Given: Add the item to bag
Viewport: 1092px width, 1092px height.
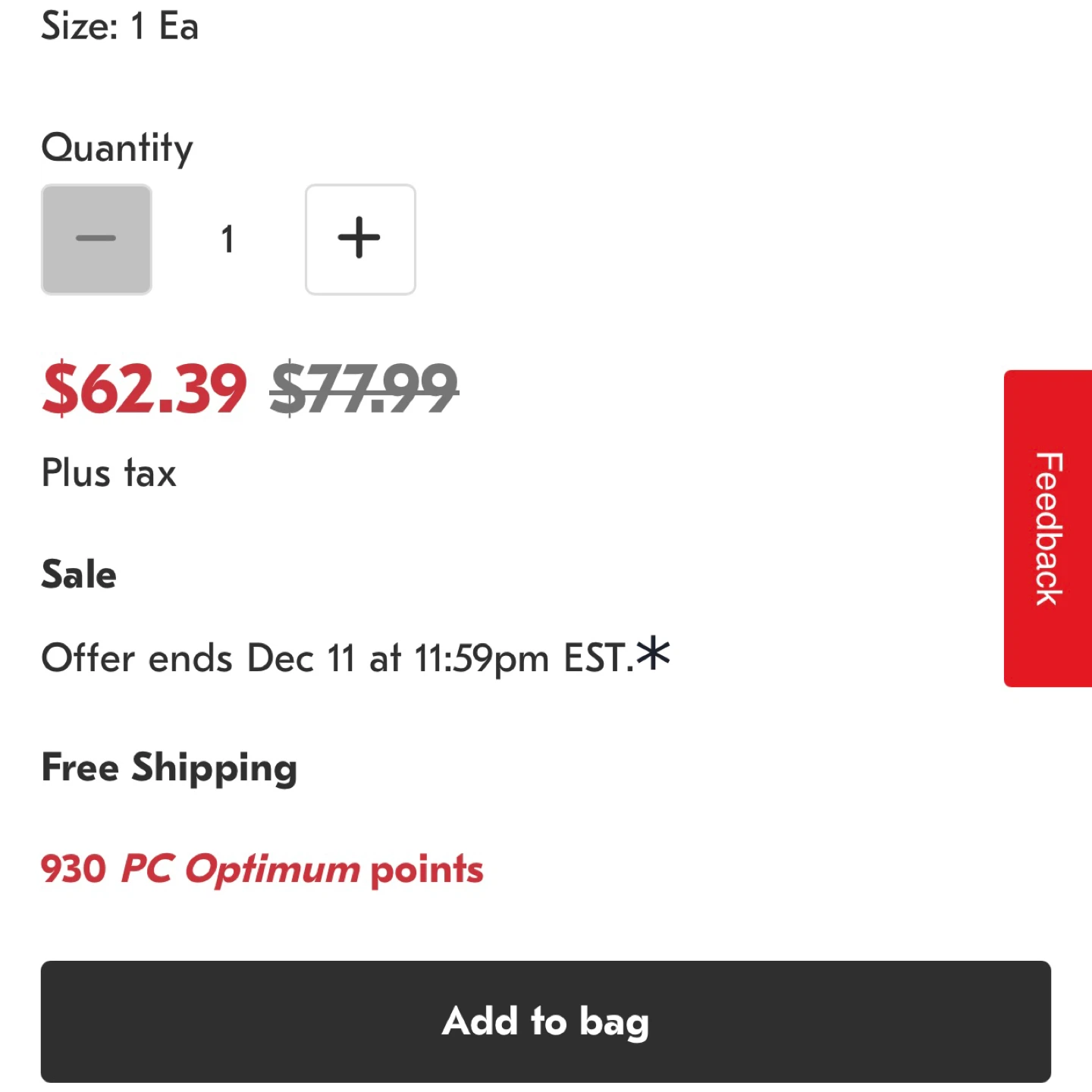Looking at the screenshot, I should 546,1021.
